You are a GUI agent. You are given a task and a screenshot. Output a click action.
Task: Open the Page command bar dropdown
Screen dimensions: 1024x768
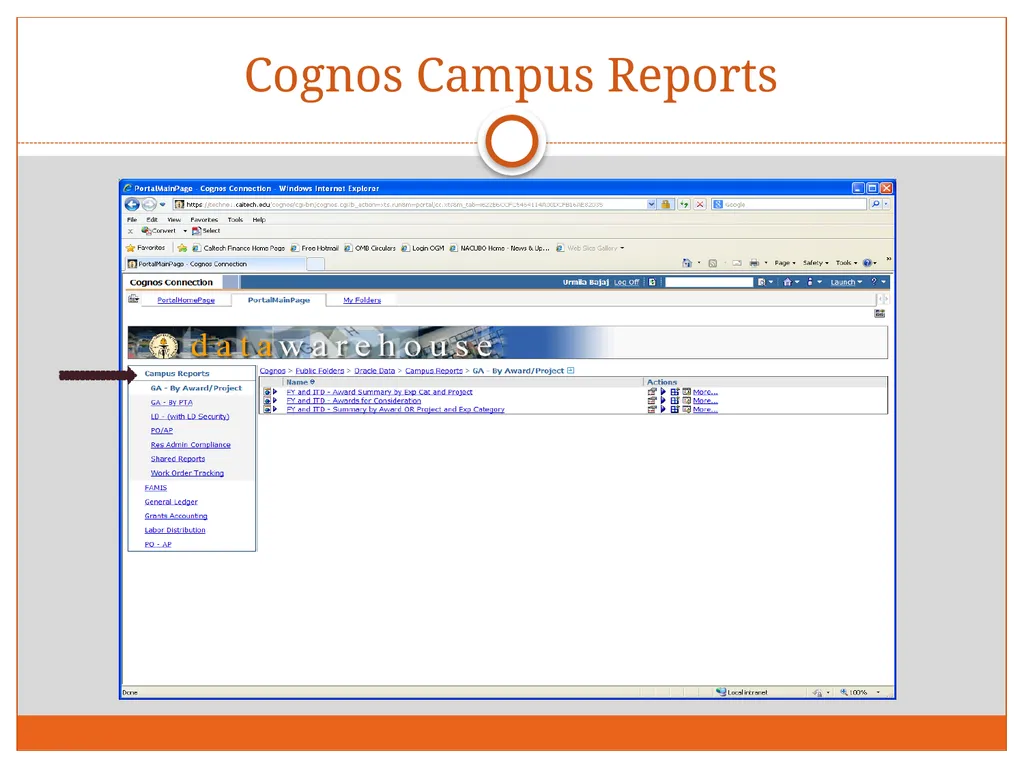click(x=785, y=263)
